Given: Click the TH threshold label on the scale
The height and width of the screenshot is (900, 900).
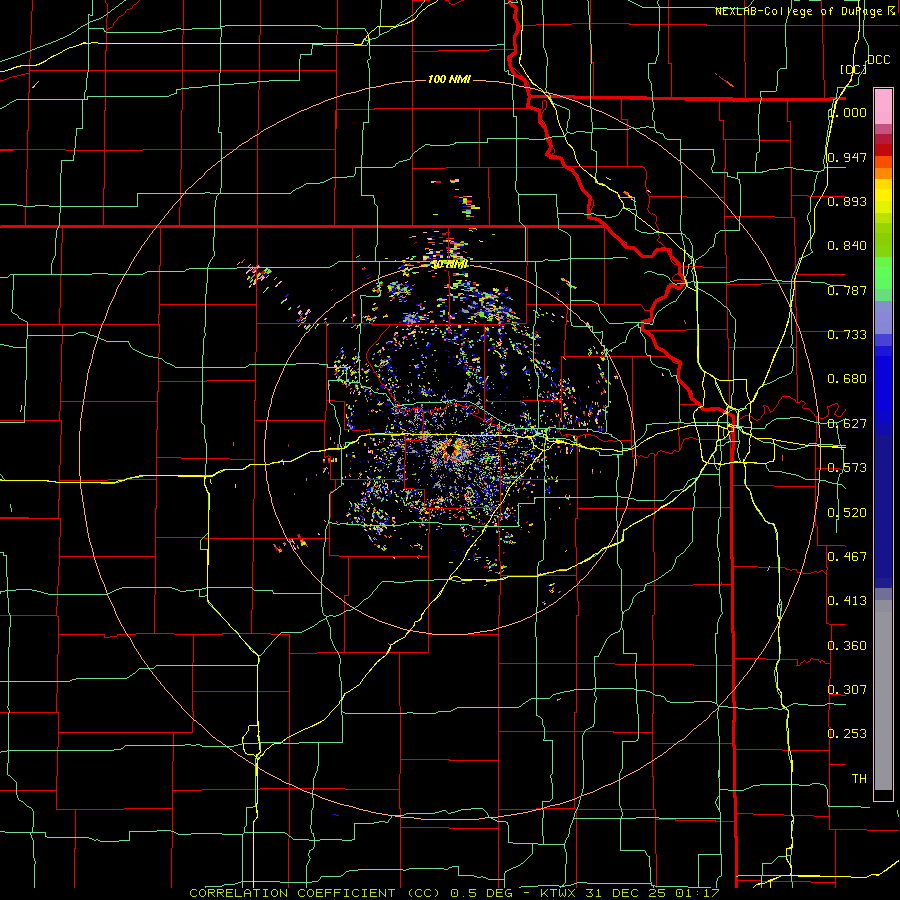Looking at the screenshot, I should pyautogui.click(x=859, y=779).
